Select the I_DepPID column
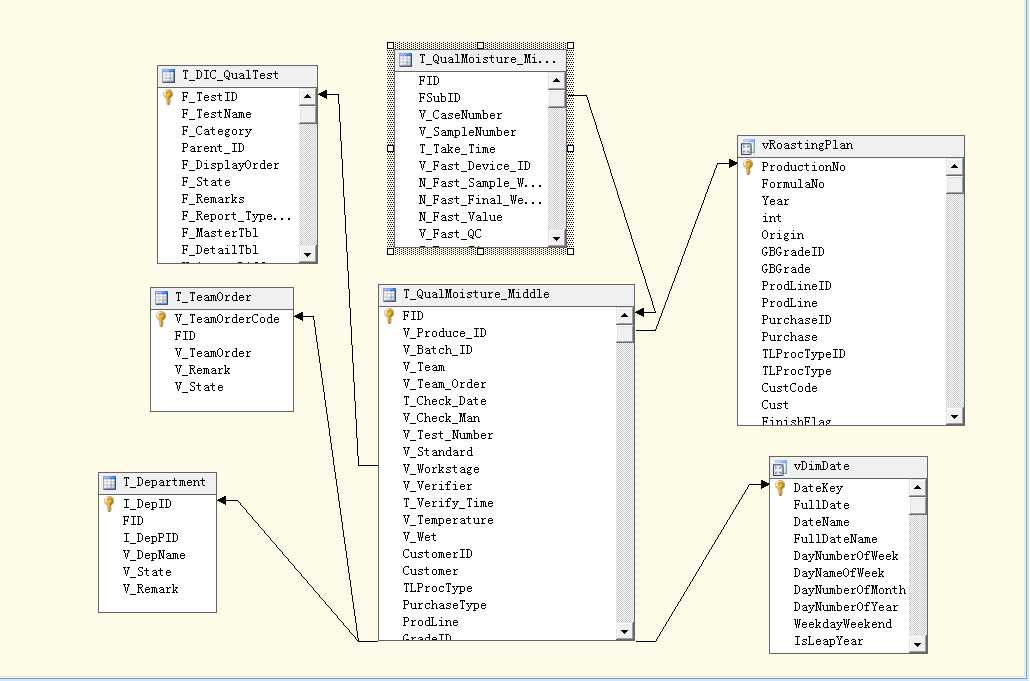 point(150,538)
